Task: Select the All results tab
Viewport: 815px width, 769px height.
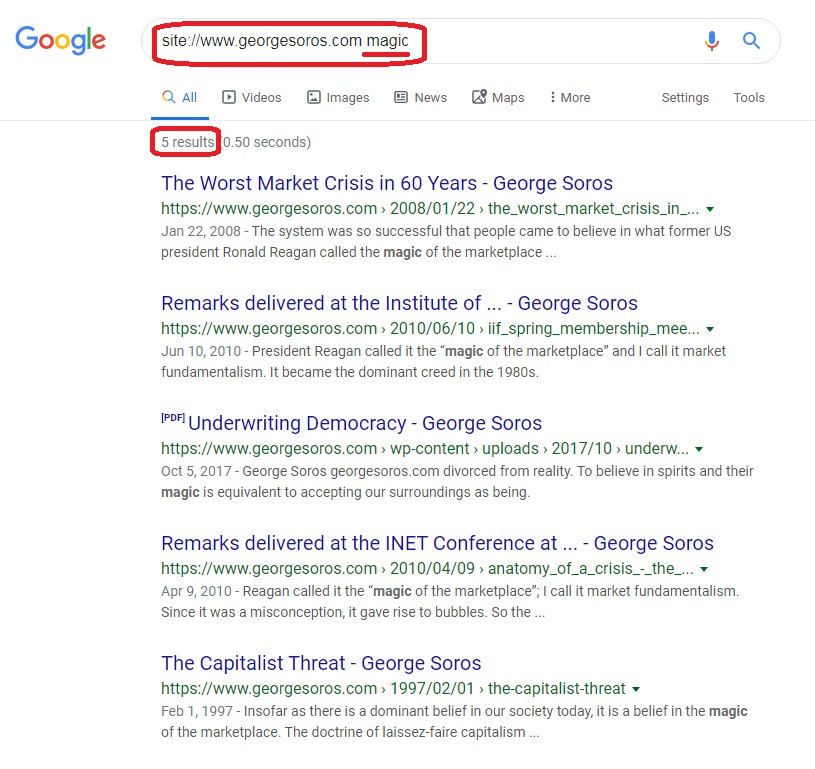Action: pyautogui.click(x=180, y=97)
